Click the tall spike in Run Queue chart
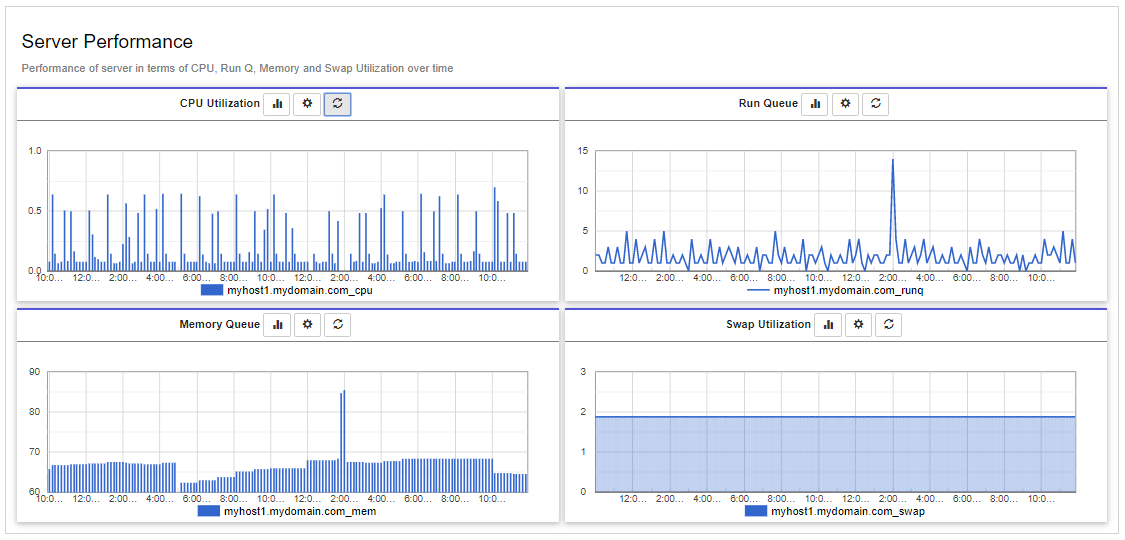 892,163
